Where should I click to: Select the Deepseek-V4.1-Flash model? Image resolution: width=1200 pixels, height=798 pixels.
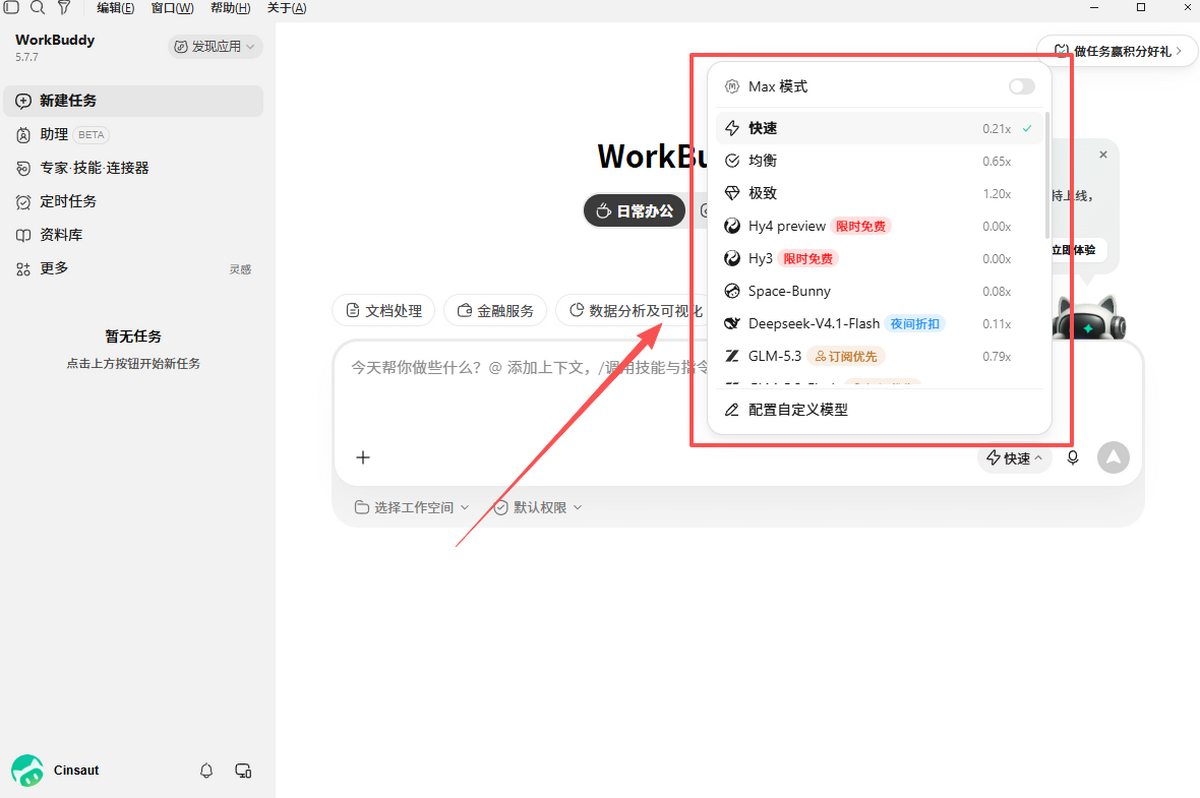879,324
